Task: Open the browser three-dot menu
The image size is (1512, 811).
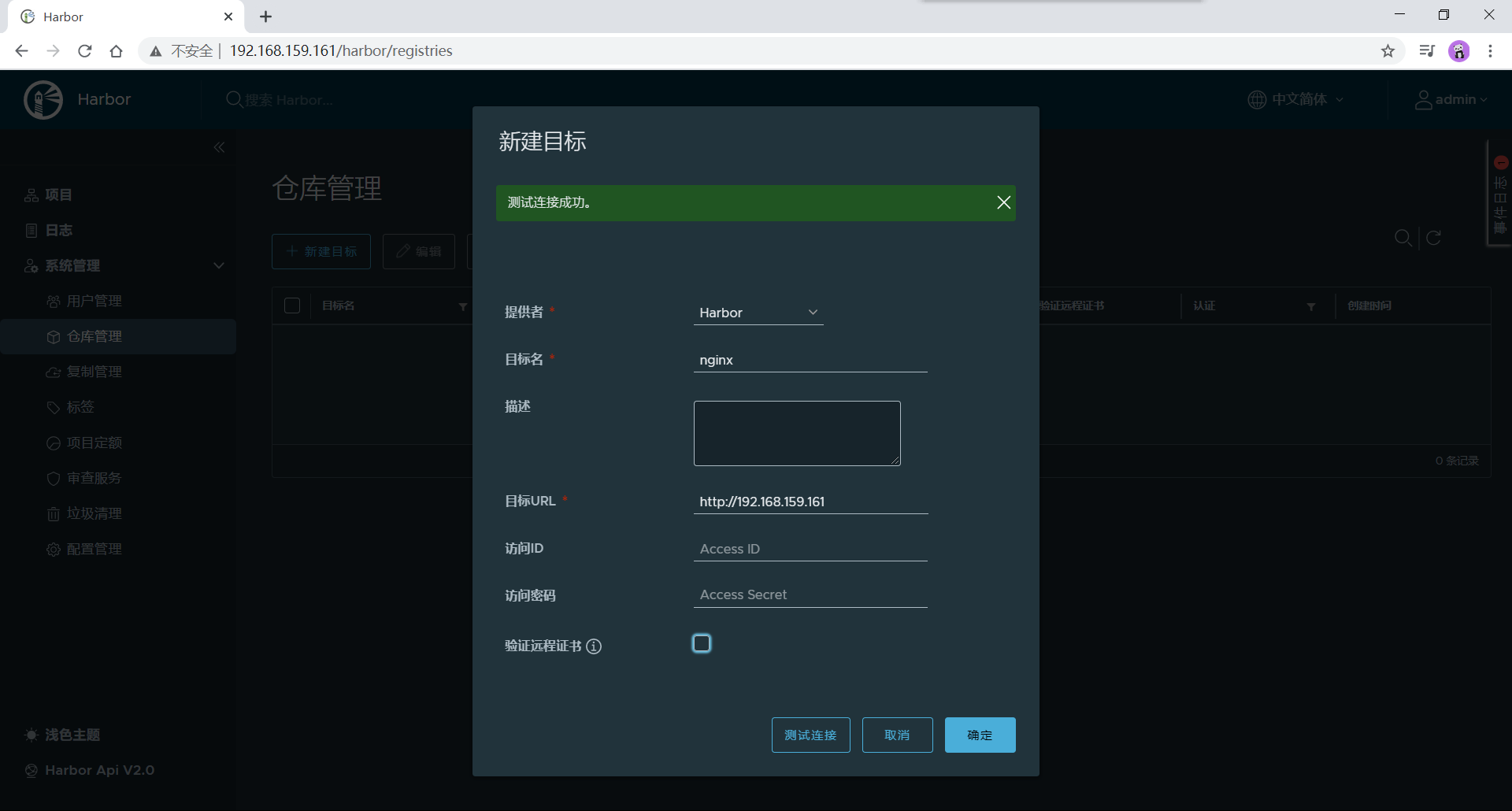Action: 1490,51
